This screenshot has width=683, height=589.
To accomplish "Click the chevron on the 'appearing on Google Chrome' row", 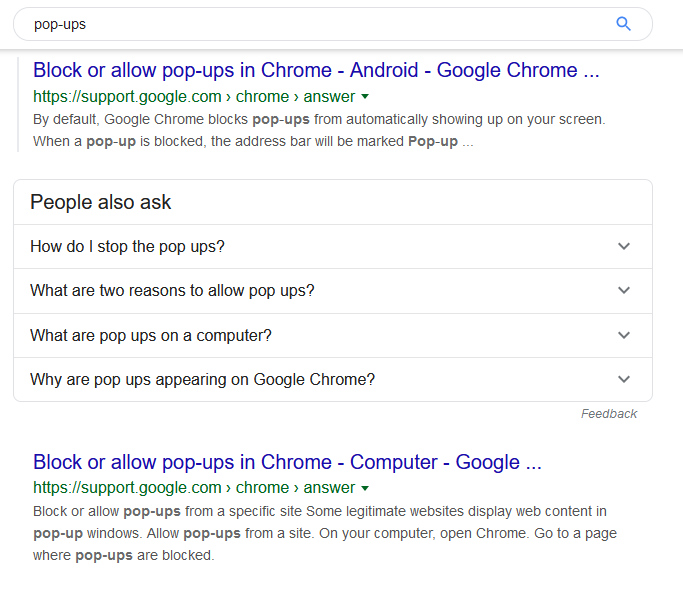I will (x=624, y=380).
